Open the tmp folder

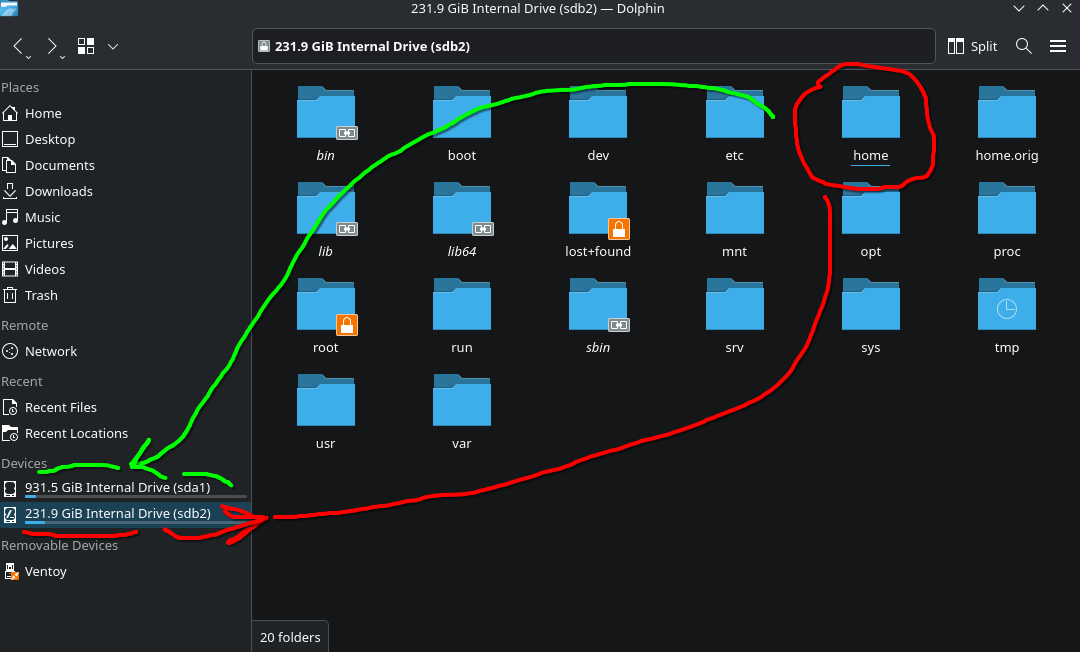(x=1007, y=317)
